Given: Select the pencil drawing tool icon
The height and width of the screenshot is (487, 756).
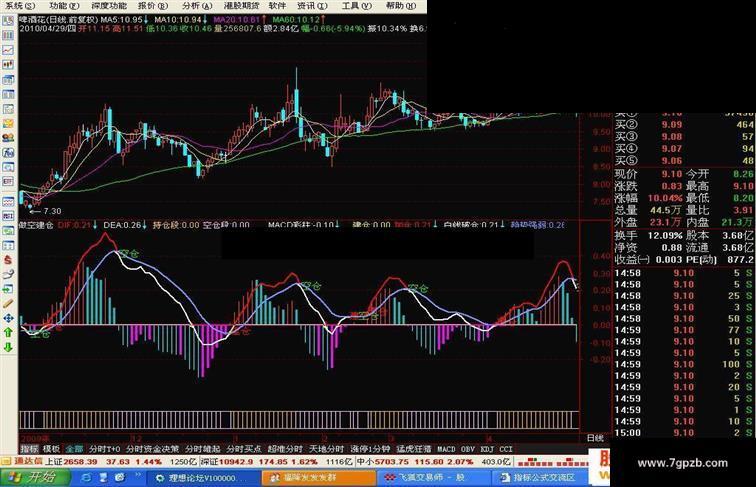Looking at the screenshot, I should [8, 304].
